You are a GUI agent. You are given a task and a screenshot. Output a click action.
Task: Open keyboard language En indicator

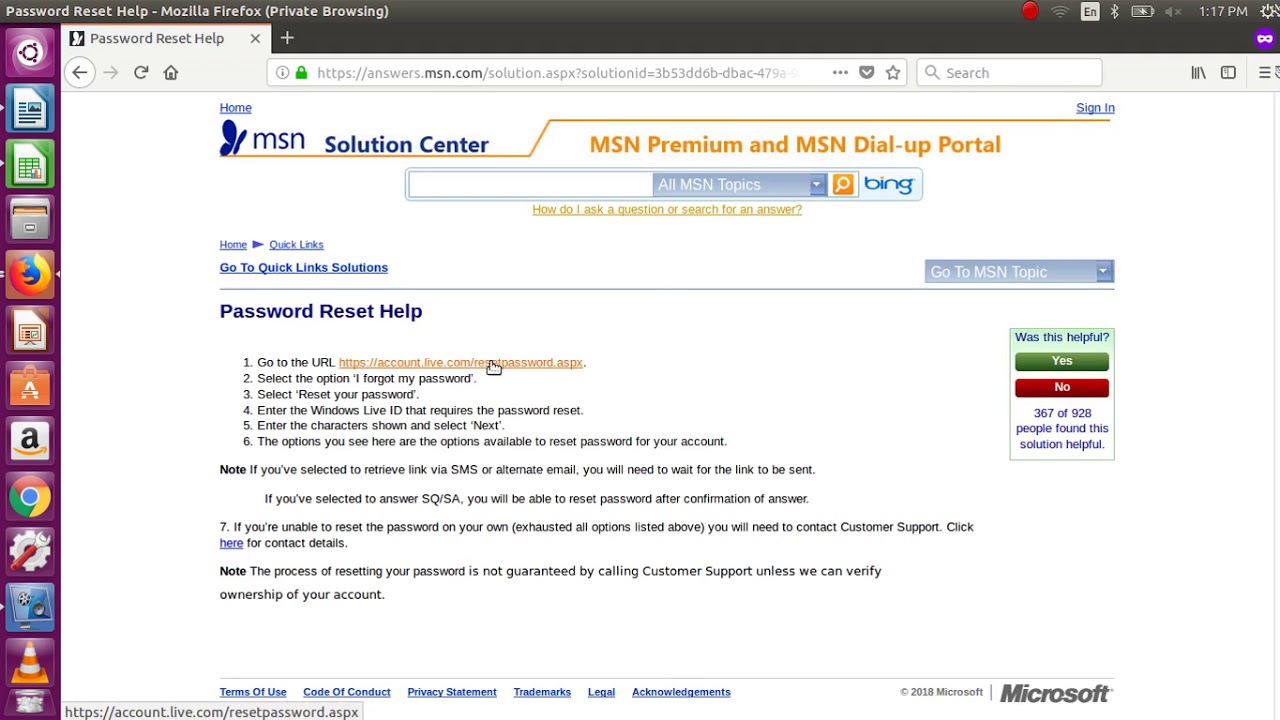click(x=1089, y=11)
